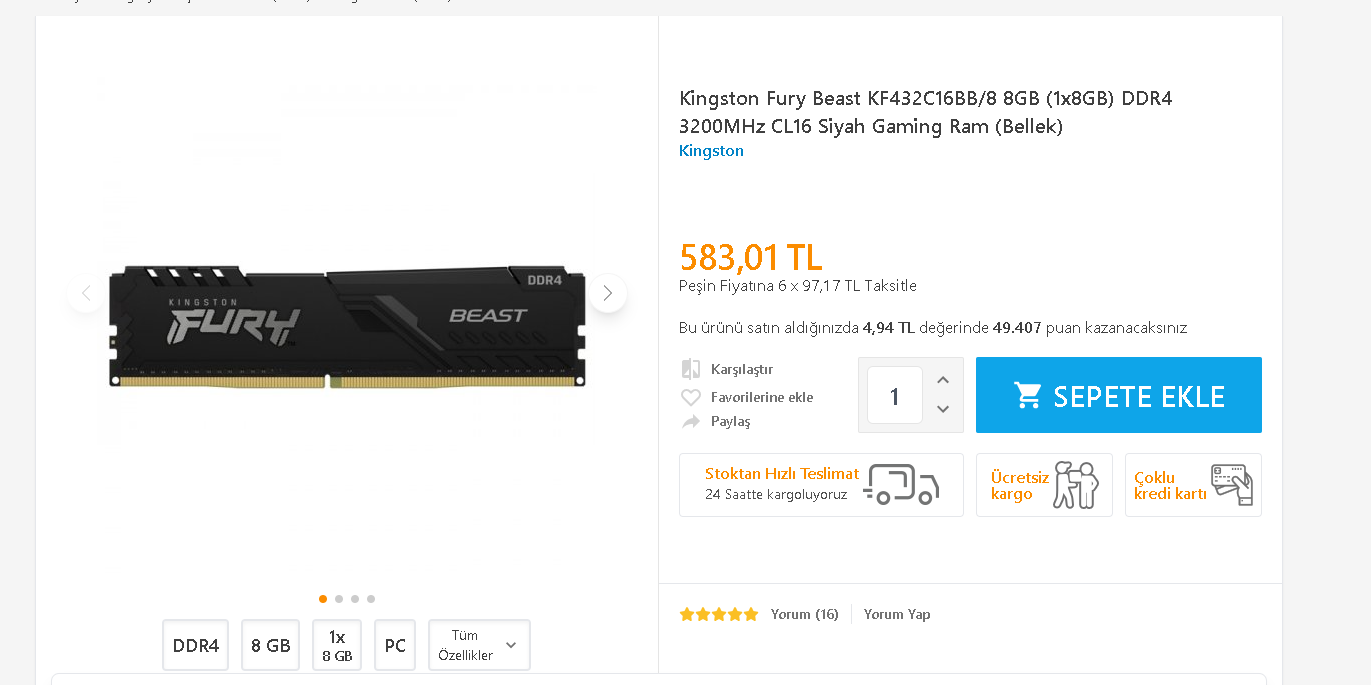Open Yorum (16) reviews link
Screen dimensions: 1371x685
(x=804, y=614)
